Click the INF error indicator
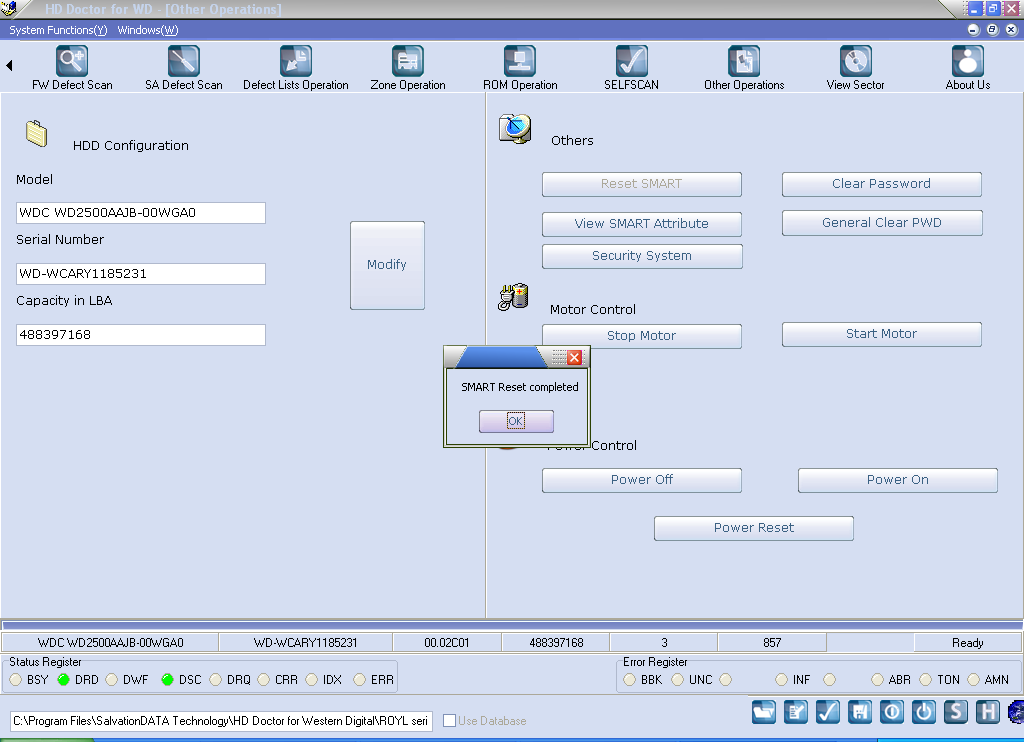 tap(781, 680)
